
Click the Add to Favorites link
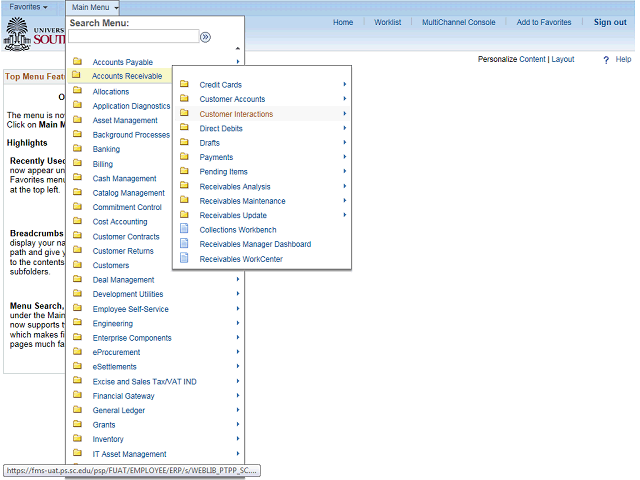pos(544,22)
